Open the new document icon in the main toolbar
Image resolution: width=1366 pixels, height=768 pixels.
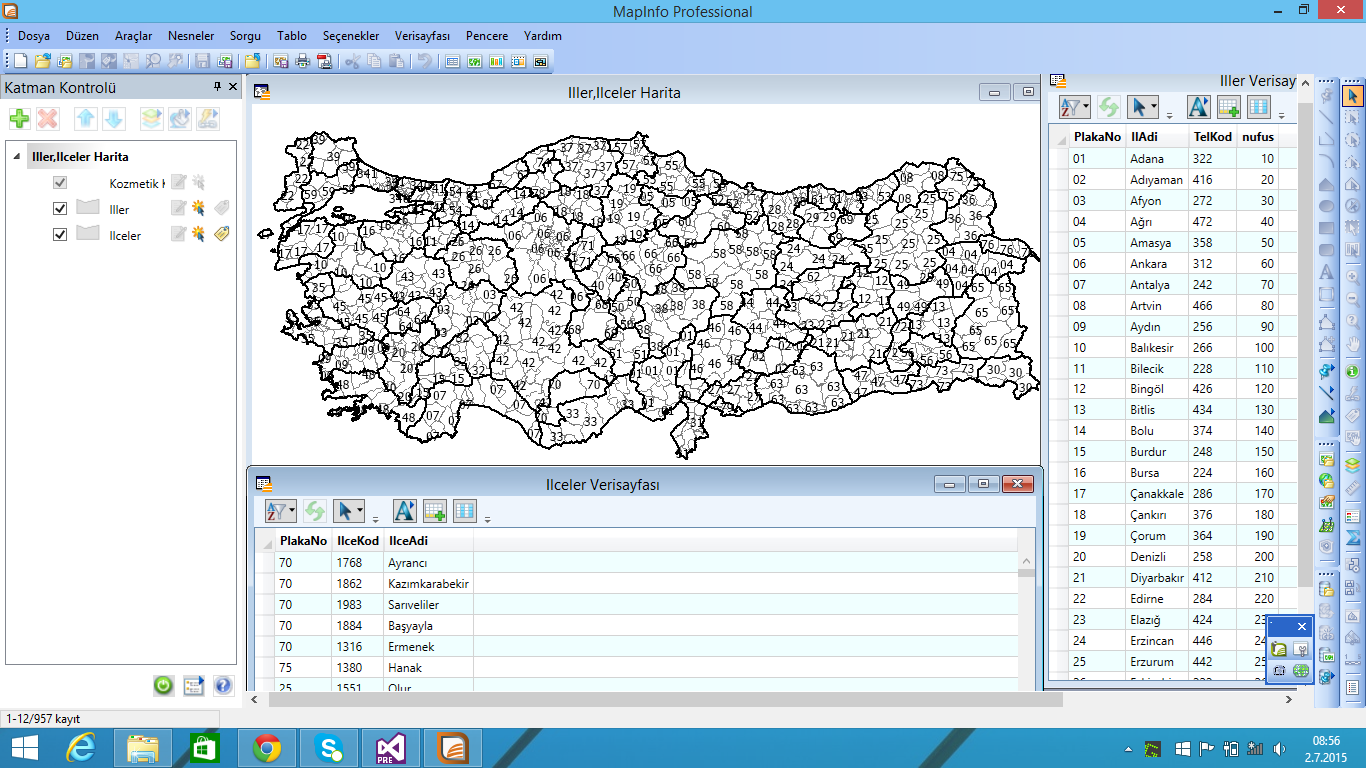20,61
